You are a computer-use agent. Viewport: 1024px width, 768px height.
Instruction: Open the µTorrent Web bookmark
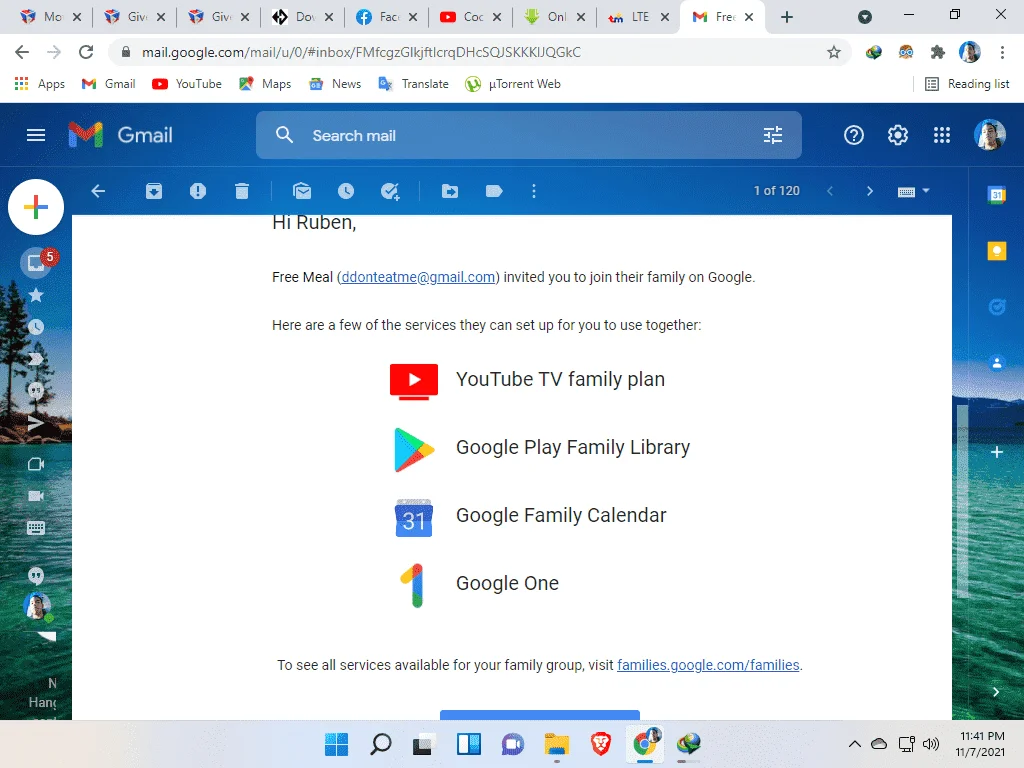pos(513,84)
